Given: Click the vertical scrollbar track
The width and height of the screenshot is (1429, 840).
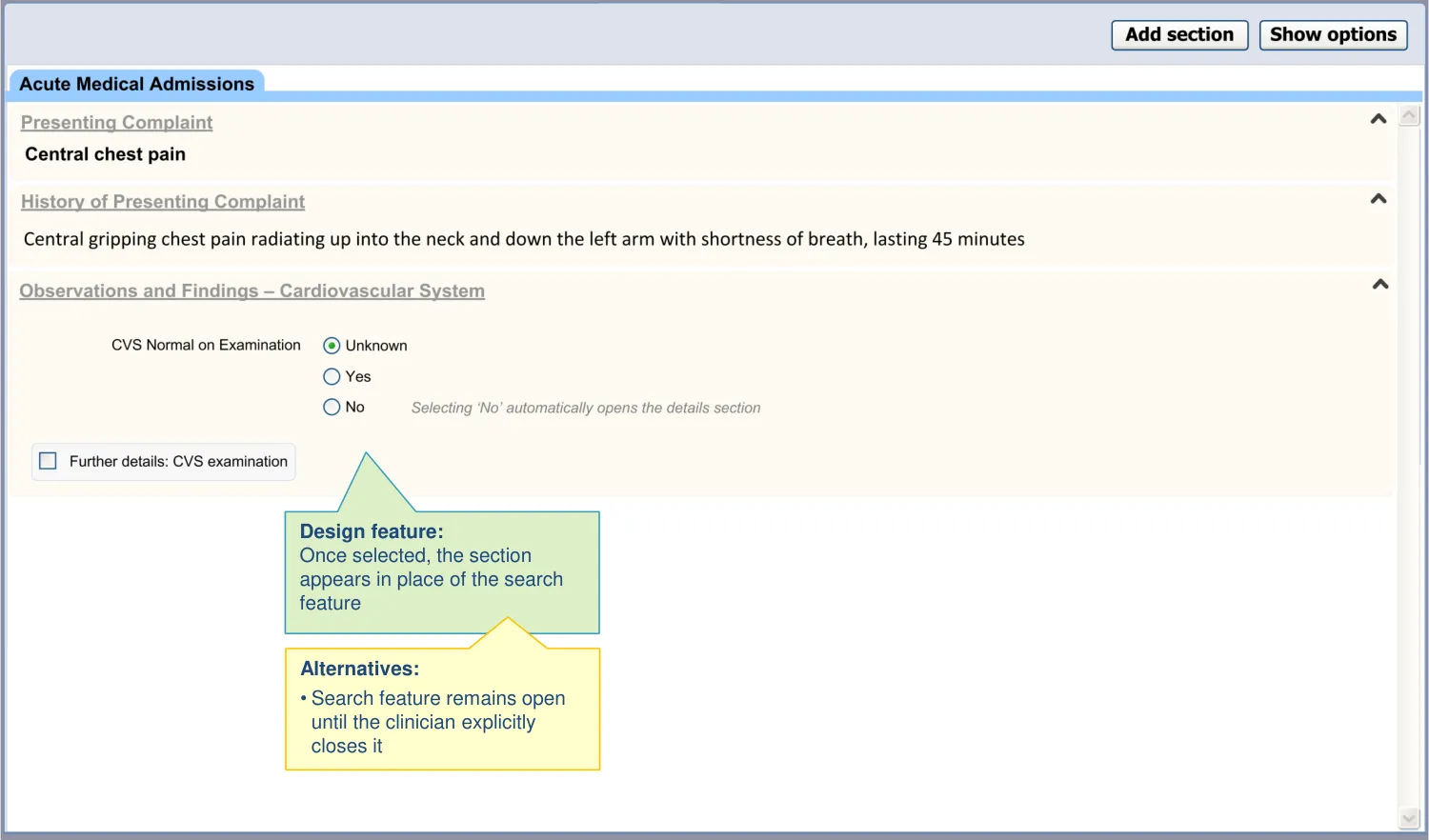Looking at the screenshot, I should pos(1410,467).
